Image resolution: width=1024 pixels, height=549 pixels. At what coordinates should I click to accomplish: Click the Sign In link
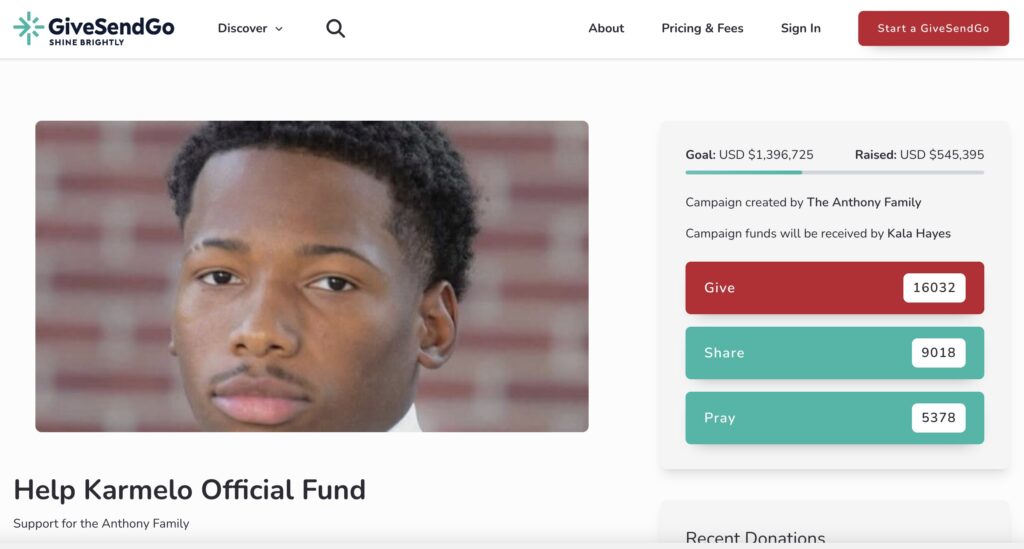pos(801,28)
